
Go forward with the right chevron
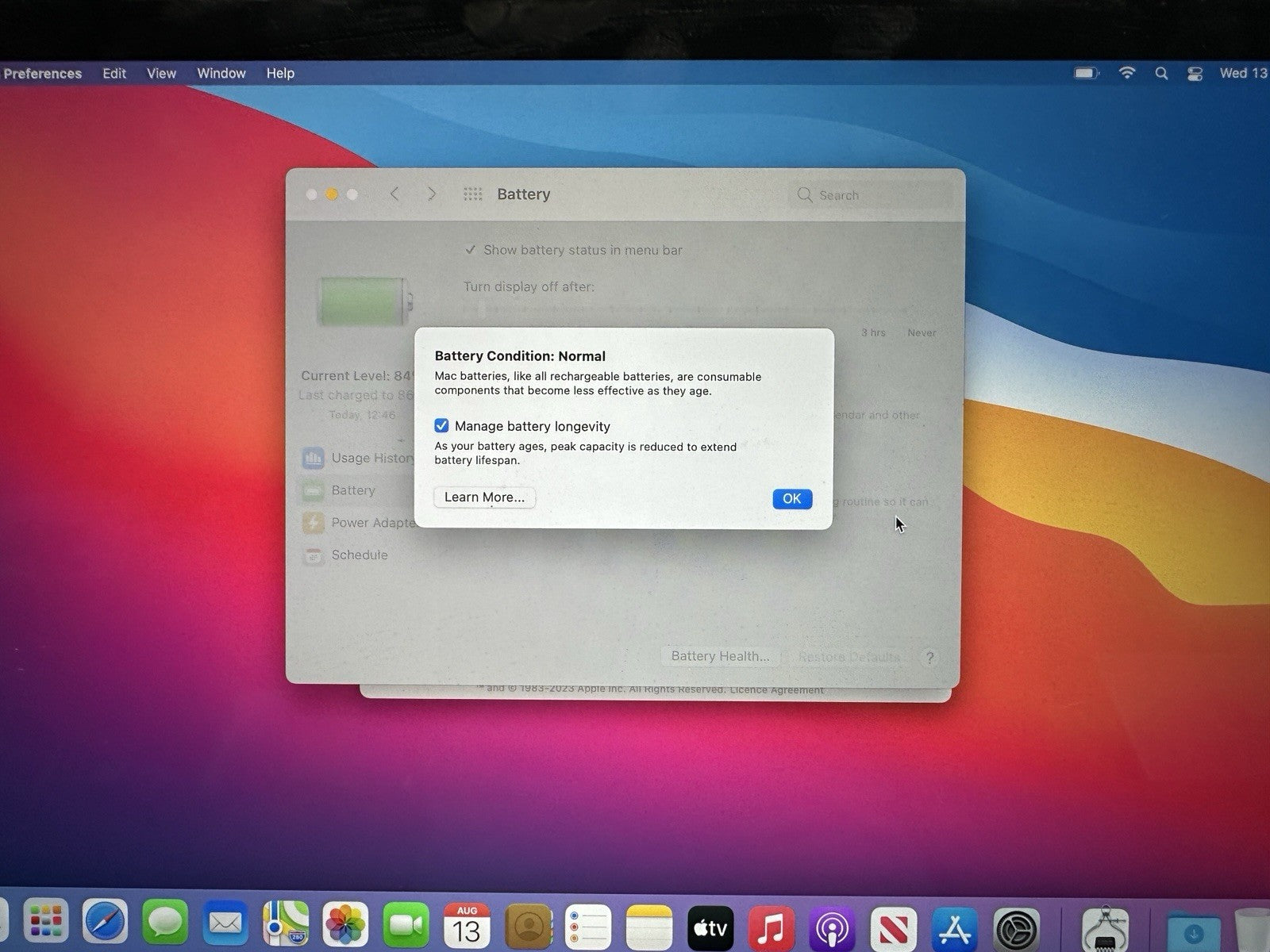point(431,194)
